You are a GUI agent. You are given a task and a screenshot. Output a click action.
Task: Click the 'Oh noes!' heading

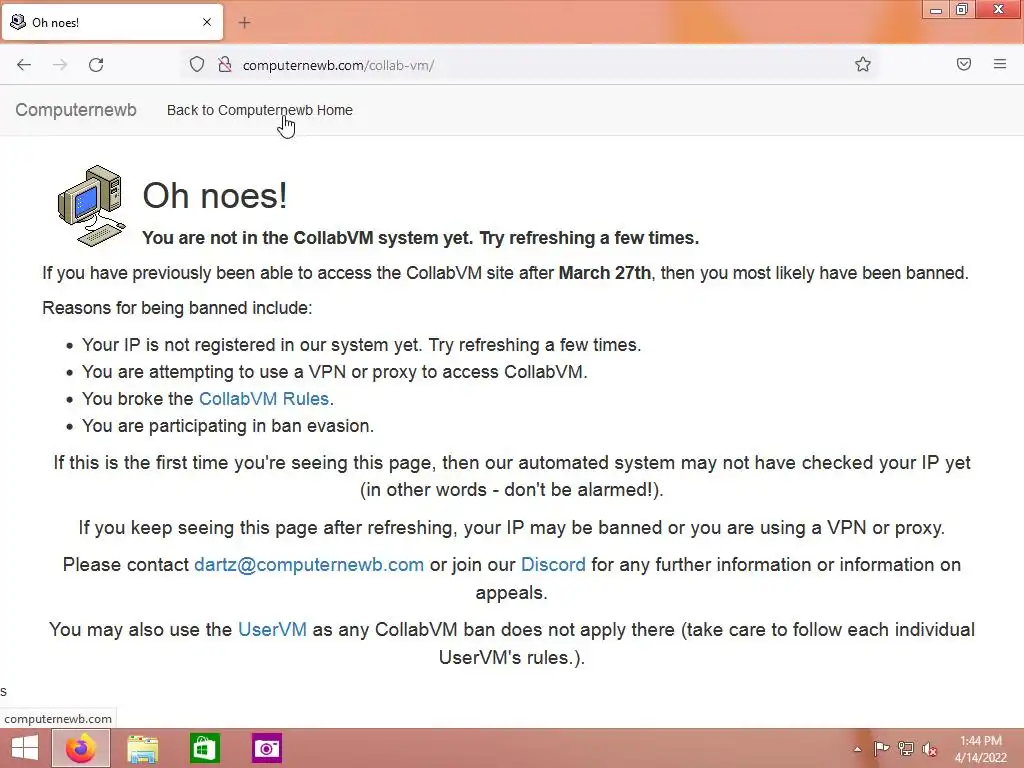pos(215,195)
